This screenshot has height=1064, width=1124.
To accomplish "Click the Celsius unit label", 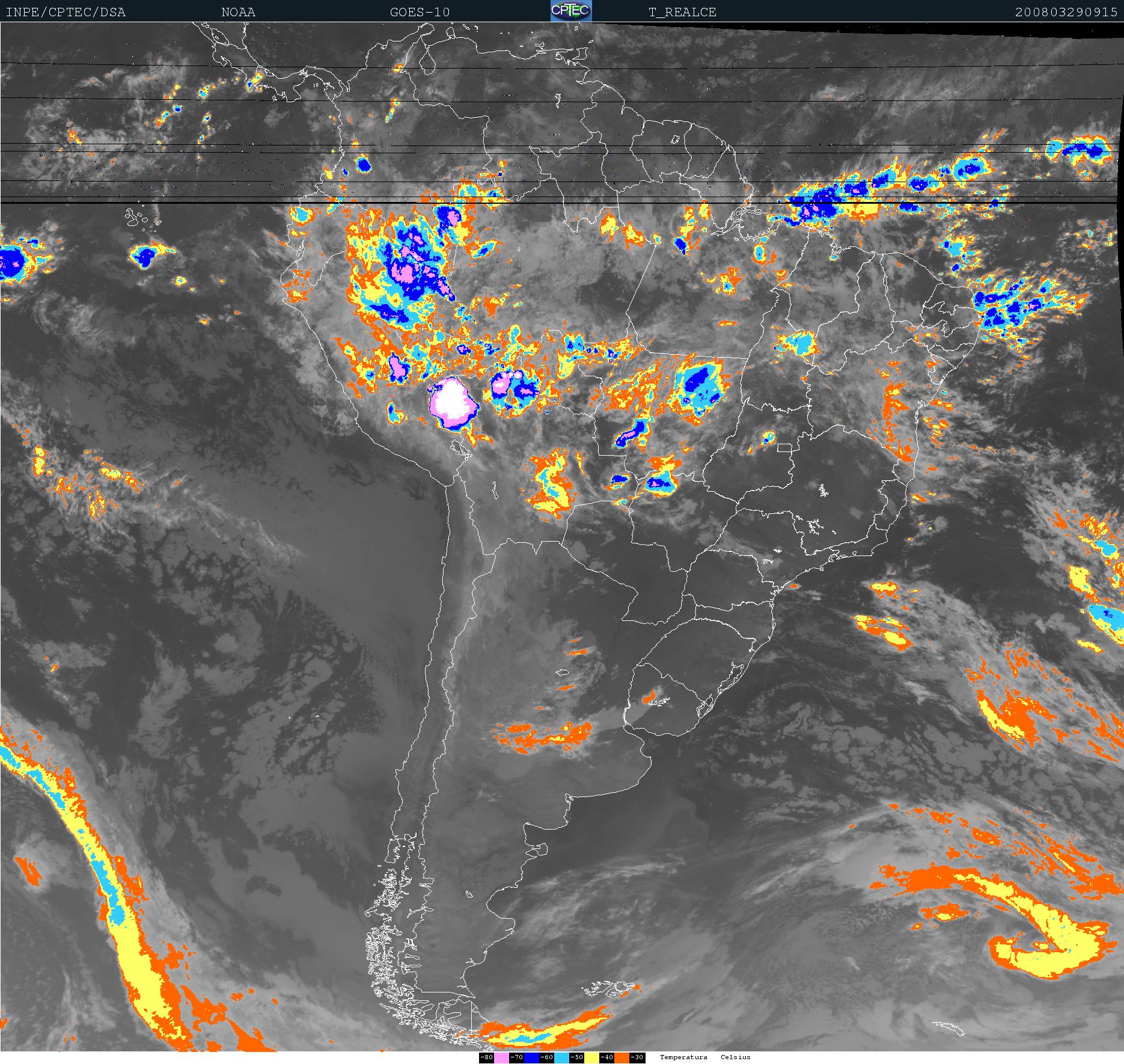I will 736,1057.
